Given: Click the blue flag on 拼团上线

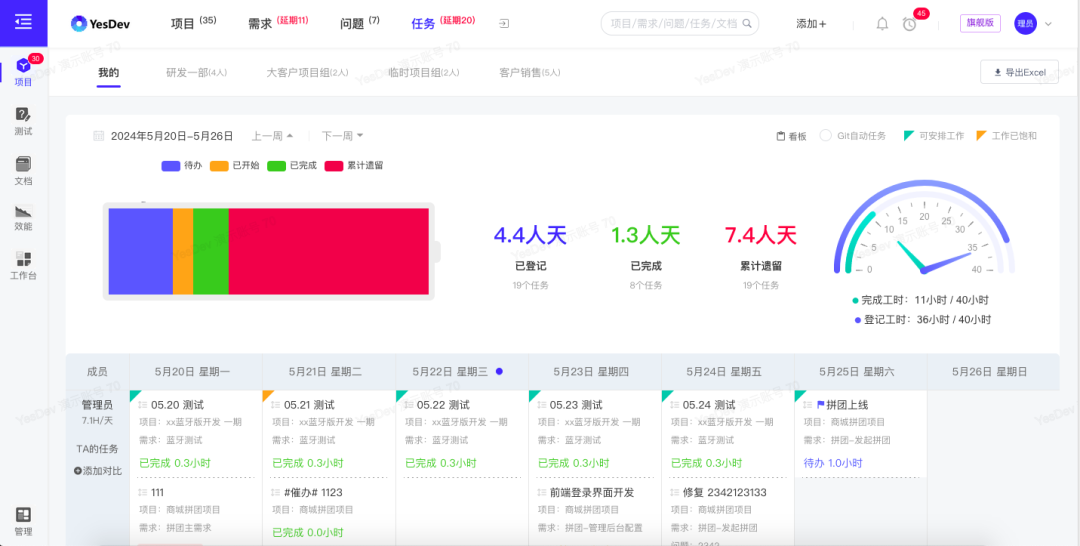Looking at the screenshot, I should (x=820, y=405).
